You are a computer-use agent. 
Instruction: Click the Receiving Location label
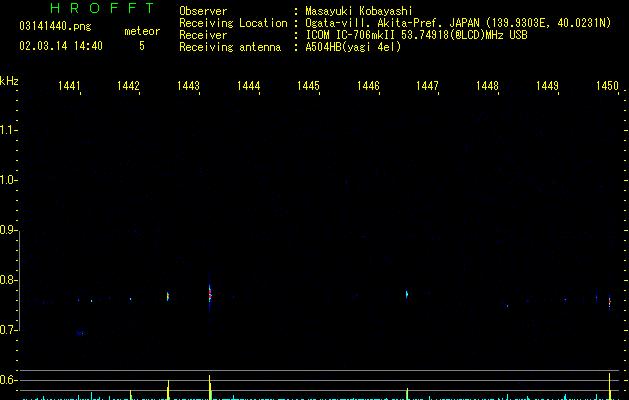(x=233, y=23)
